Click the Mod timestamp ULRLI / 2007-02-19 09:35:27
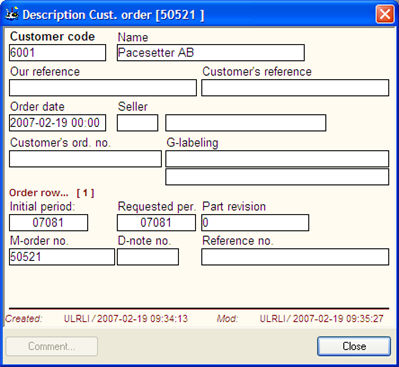 click(x=321, y=319)
